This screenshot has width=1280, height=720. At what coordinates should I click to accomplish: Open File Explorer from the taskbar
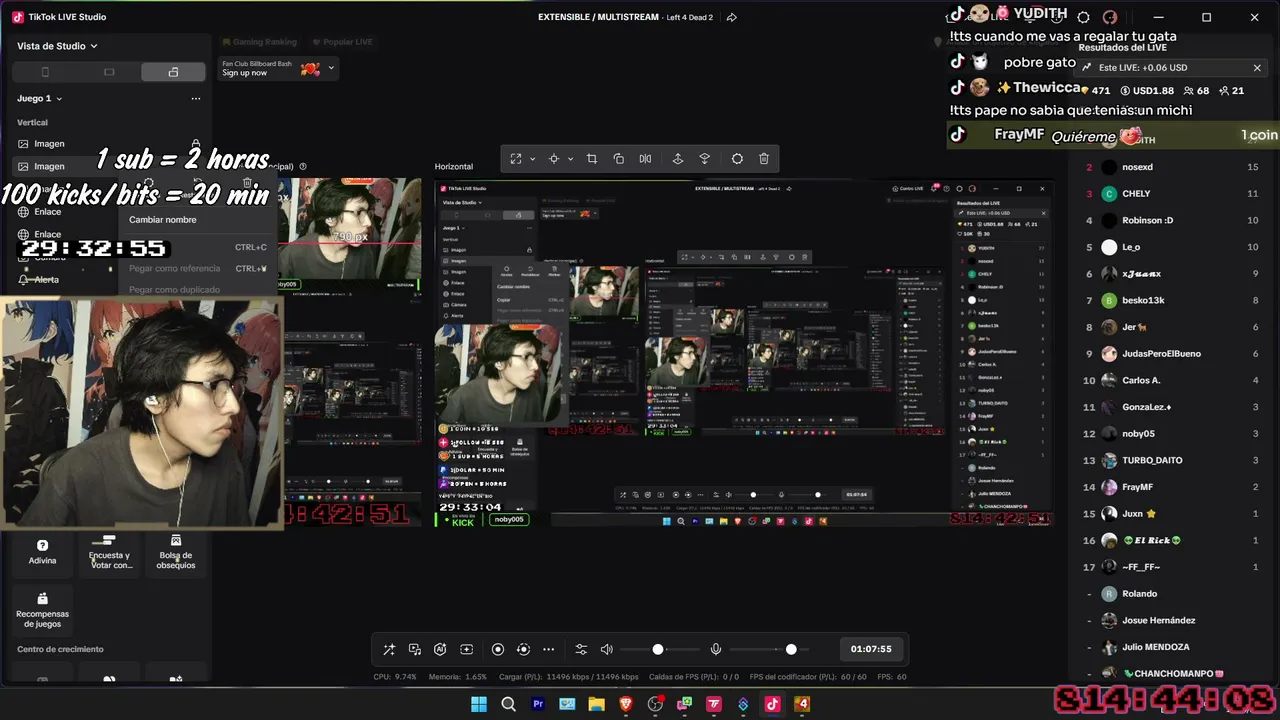point(597,704)
